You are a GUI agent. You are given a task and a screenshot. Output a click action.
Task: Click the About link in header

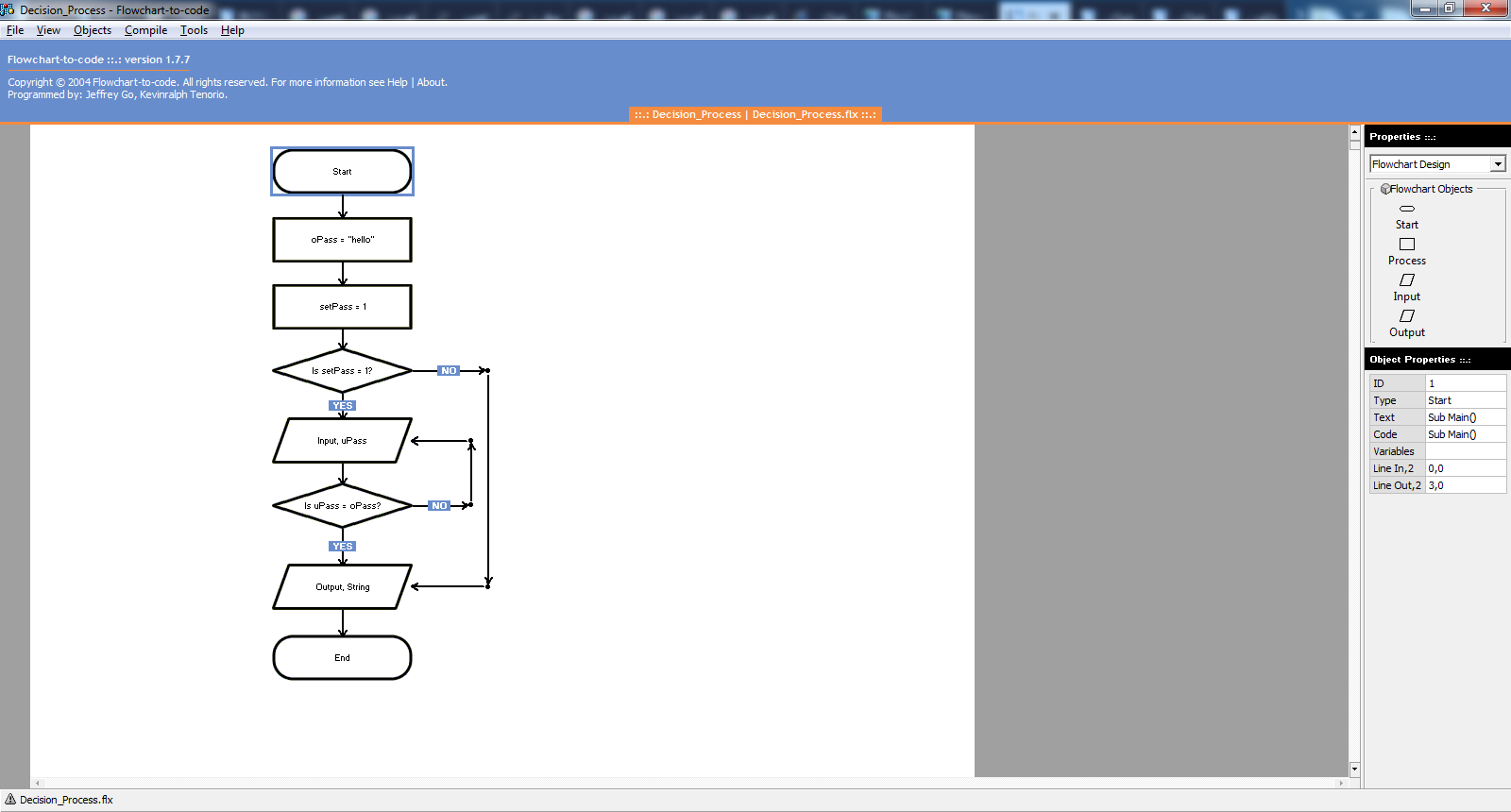[x=432, y=82]
